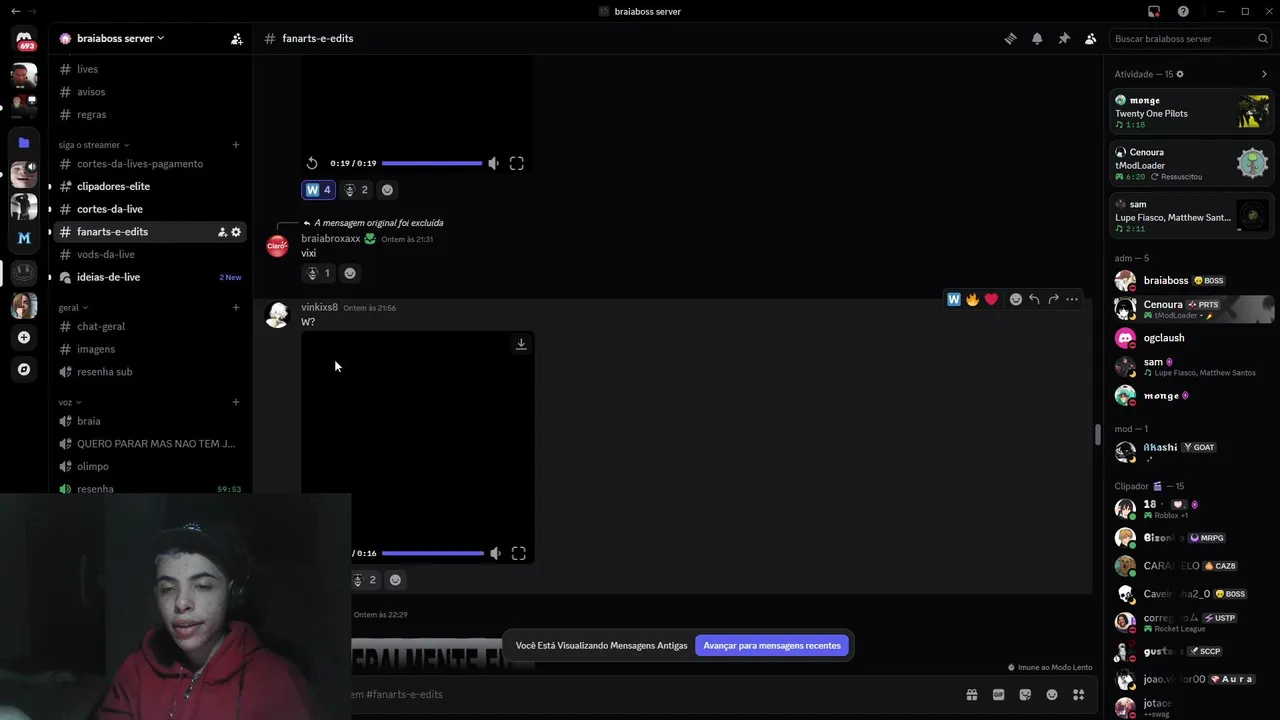The width and height of the screenshot is (1280, 720).
Task: Toggle the reaction with count 1 under vixi
Action: coord(318,273)
